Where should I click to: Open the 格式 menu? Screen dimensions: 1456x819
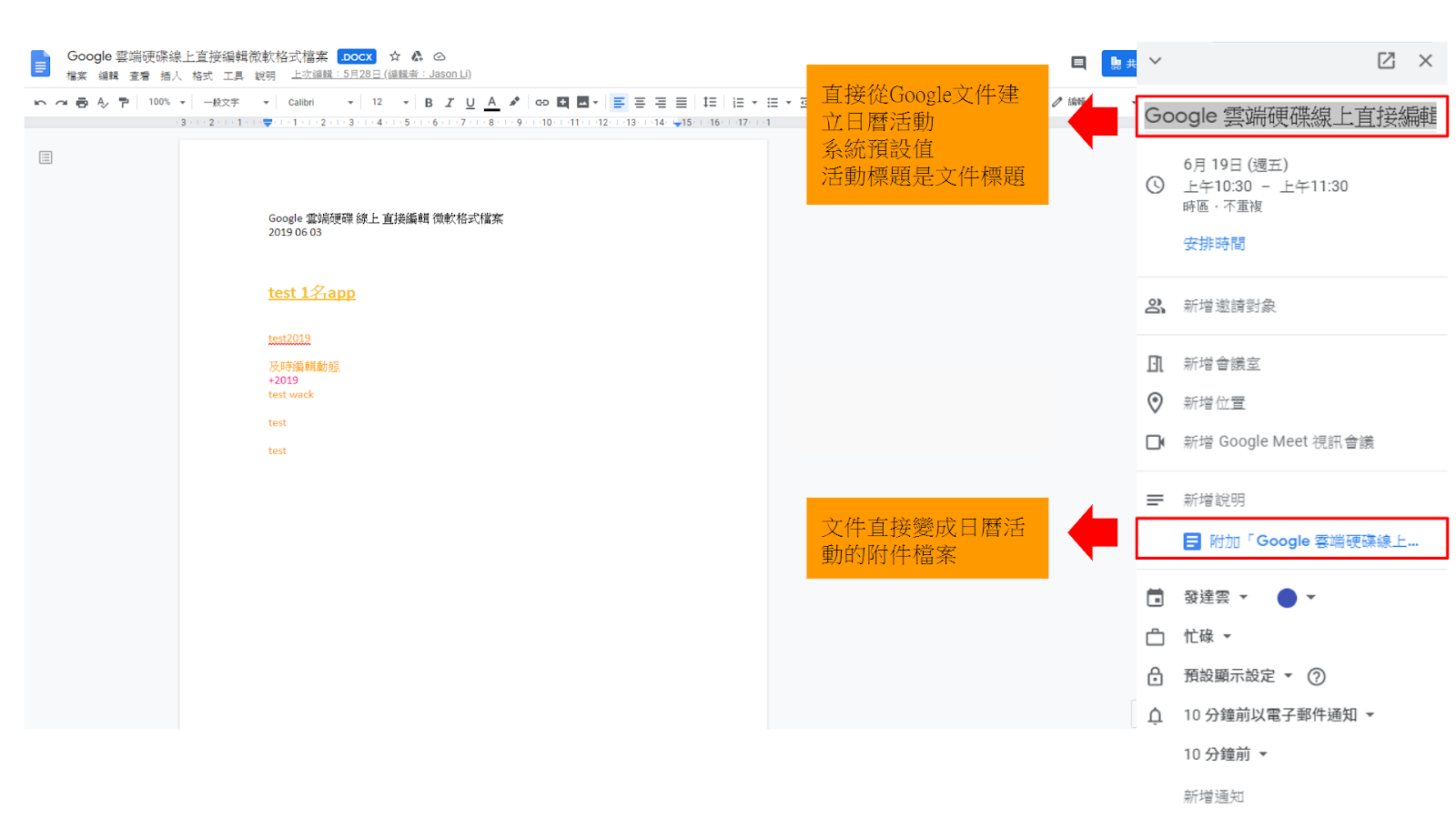coord(202,76)
